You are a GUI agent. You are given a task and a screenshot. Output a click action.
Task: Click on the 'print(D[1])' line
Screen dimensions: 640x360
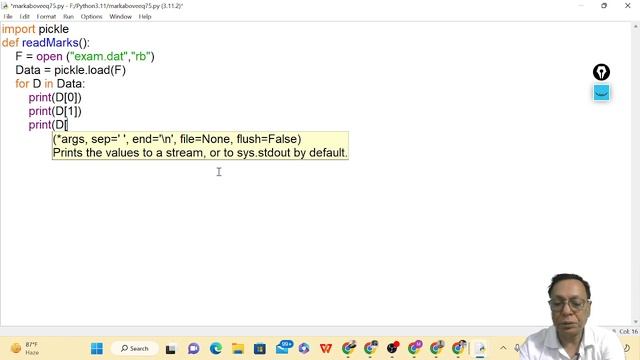click(x=55, y=111)
